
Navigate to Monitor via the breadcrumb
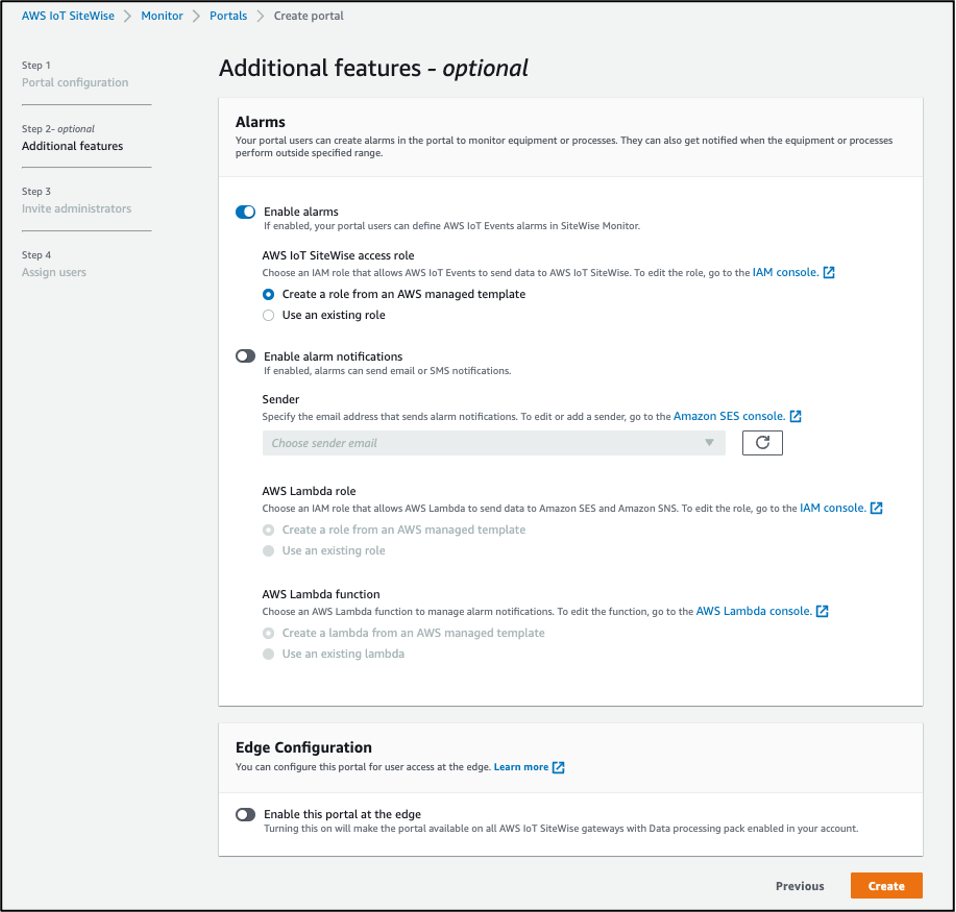[x=162, y=15]
